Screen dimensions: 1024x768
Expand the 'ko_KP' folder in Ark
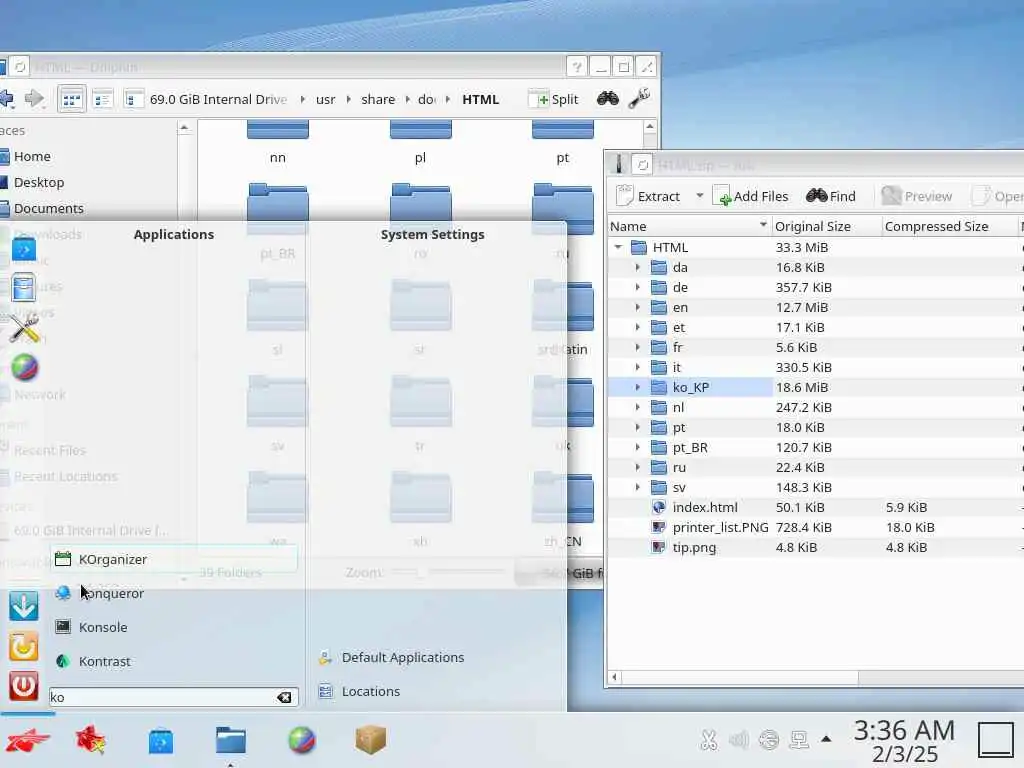tap(638, 387)
